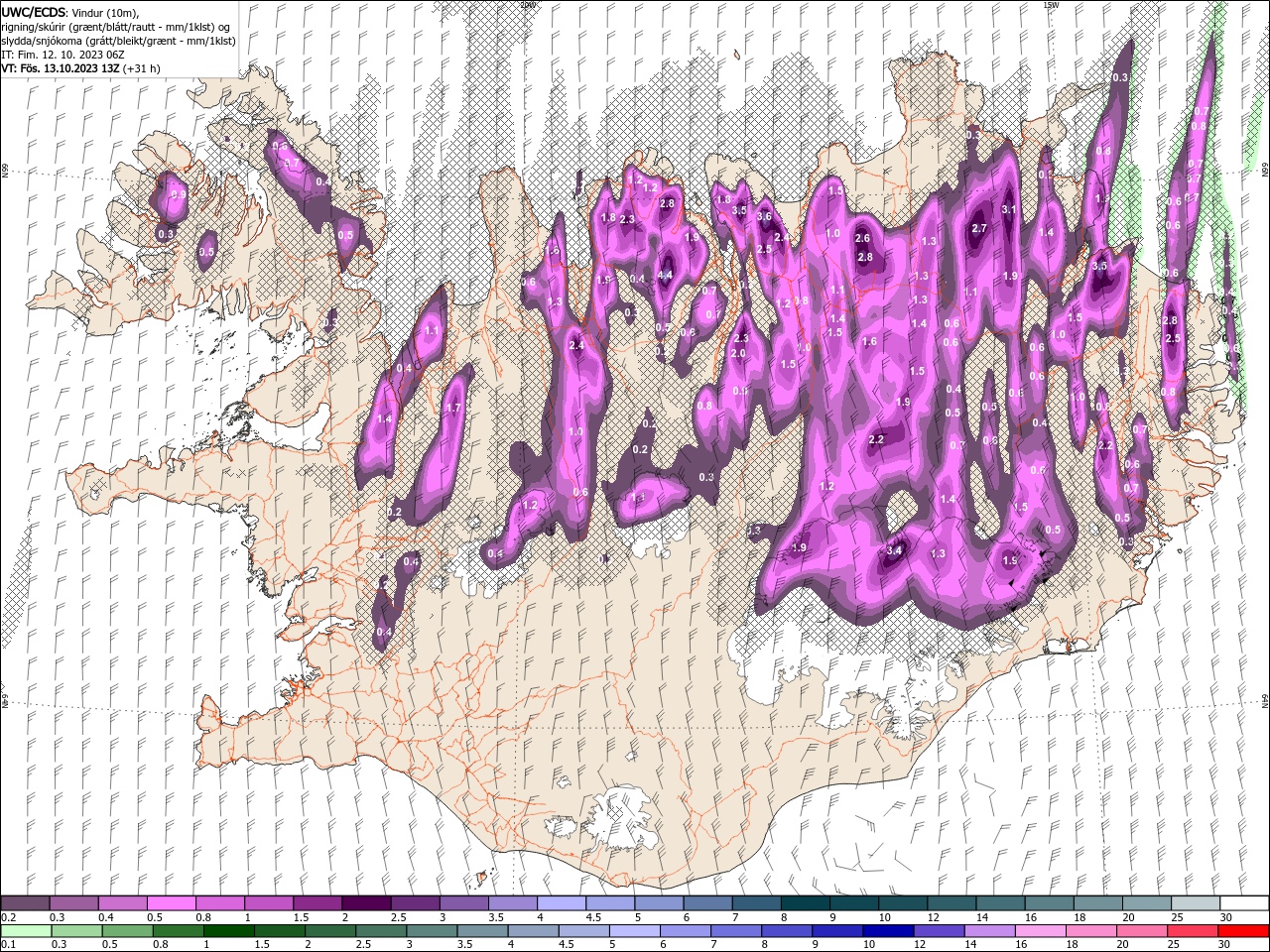The image size is (1270, 952).
Task: Click the legend description line starting 'rigning/skúrir'
Action: [x=116, y=27]
